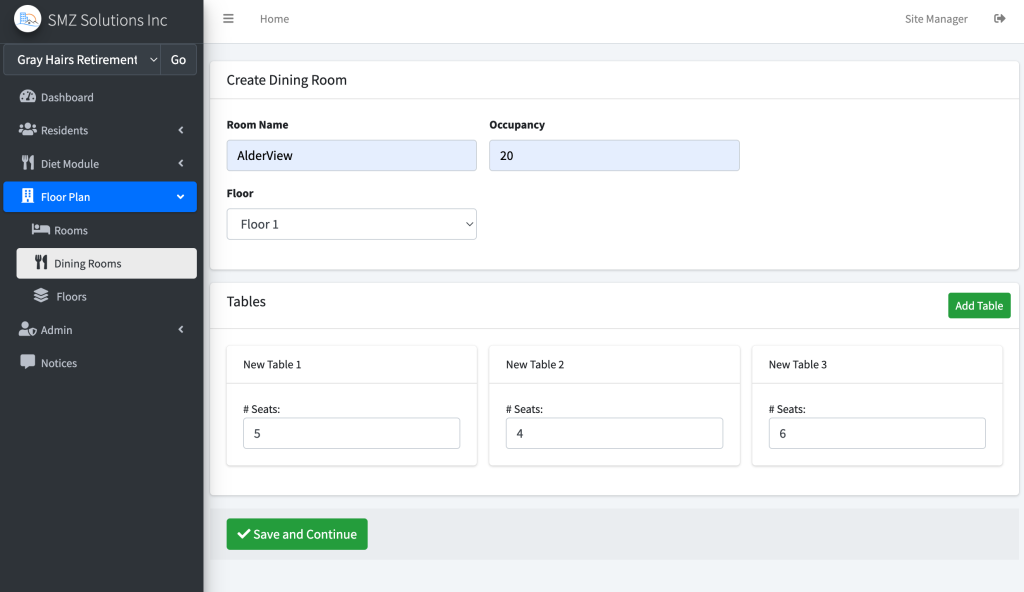Click the Residents people icon
This screenshot has width=1024, height=592.
coord(27,130)
